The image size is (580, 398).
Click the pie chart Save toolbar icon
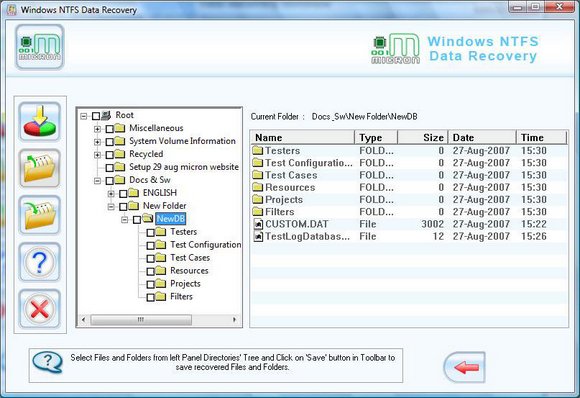(40, 122)
